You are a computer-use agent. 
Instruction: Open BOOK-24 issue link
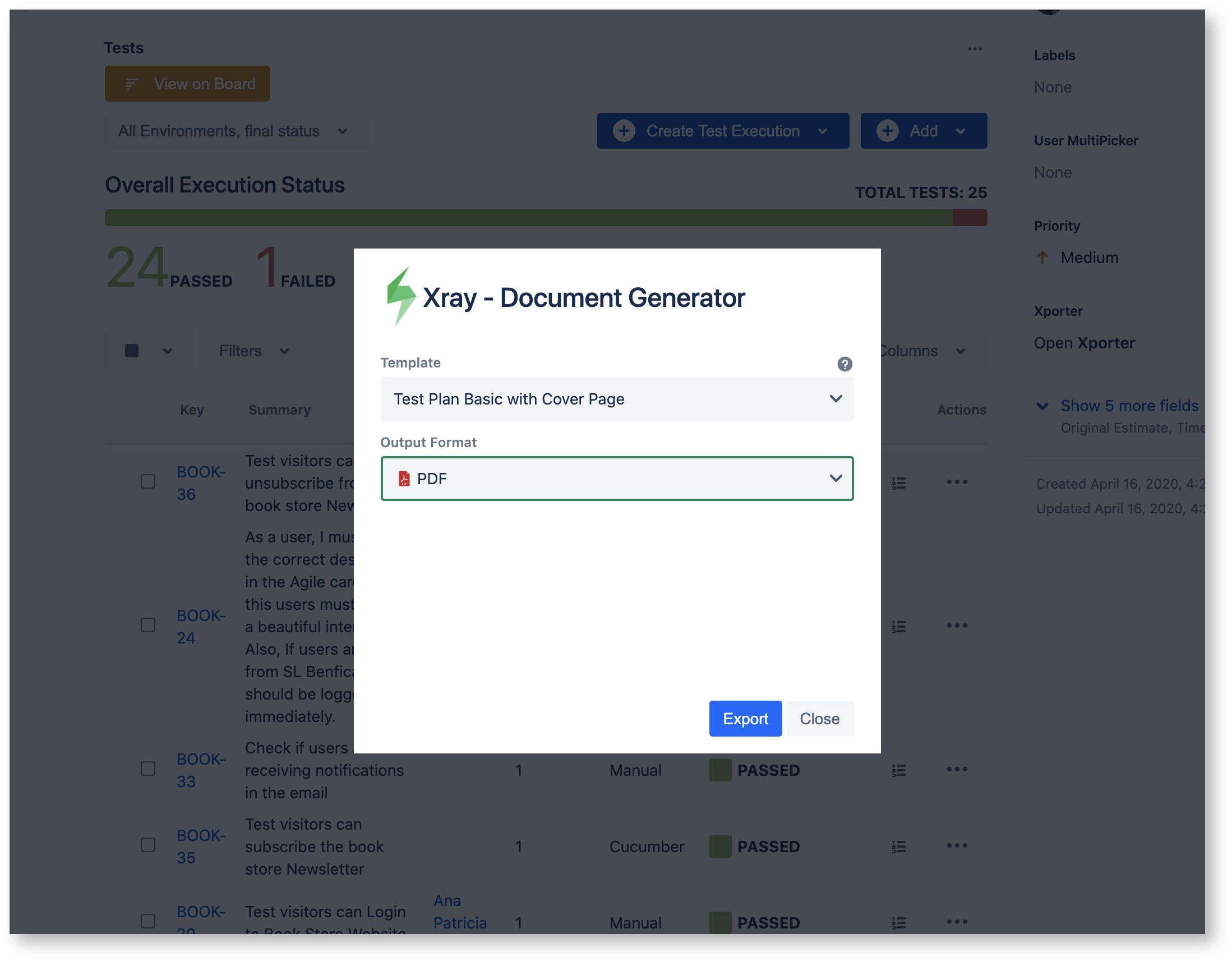pos(201,627)
